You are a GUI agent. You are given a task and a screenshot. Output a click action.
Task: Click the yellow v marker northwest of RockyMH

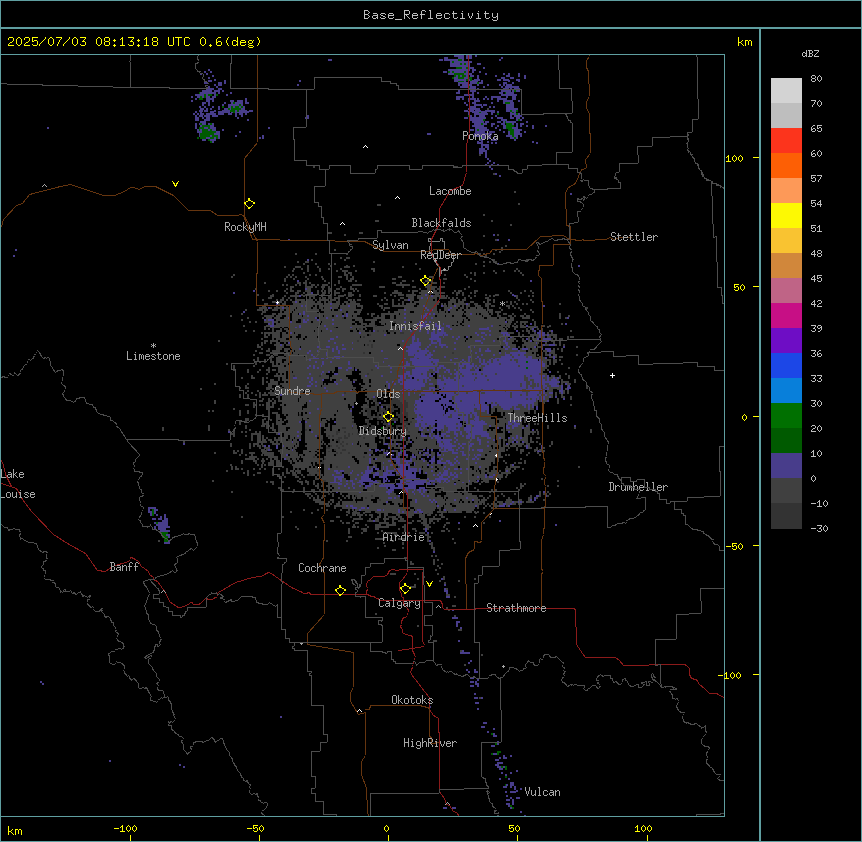click(x=175, y=184)
